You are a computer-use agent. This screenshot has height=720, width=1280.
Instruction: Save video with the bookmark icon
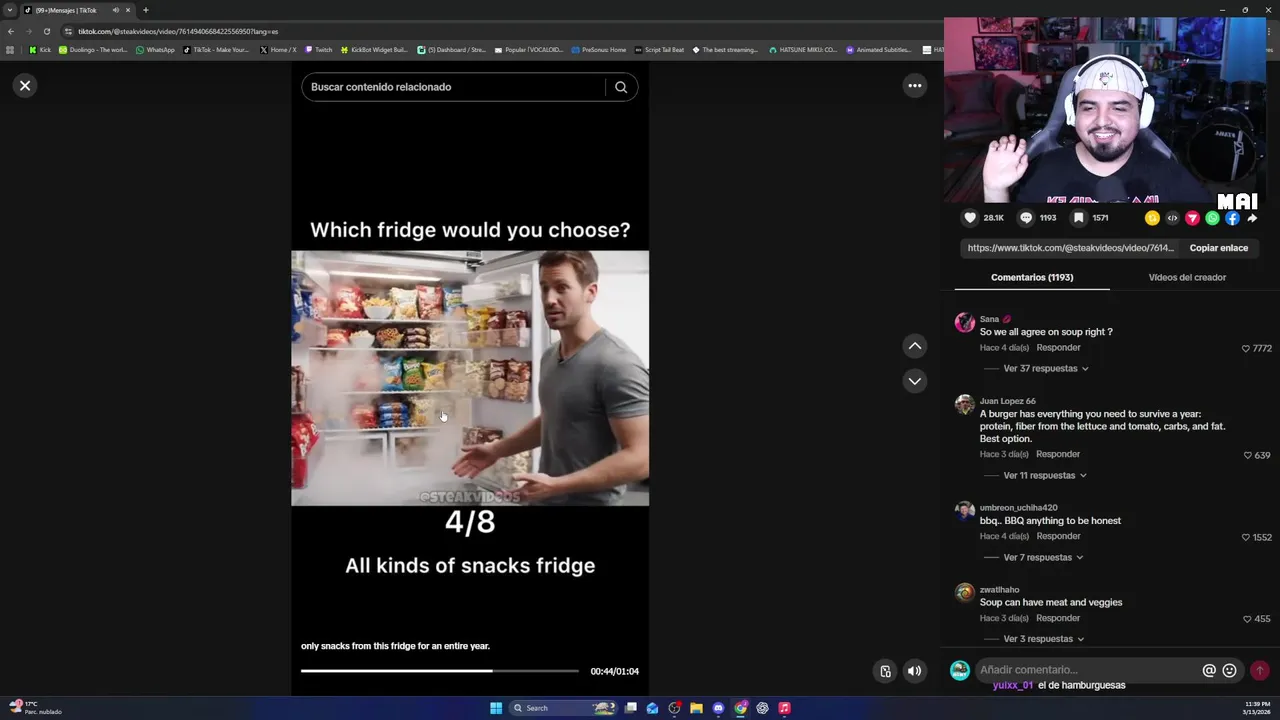[x=1079, y=218]
